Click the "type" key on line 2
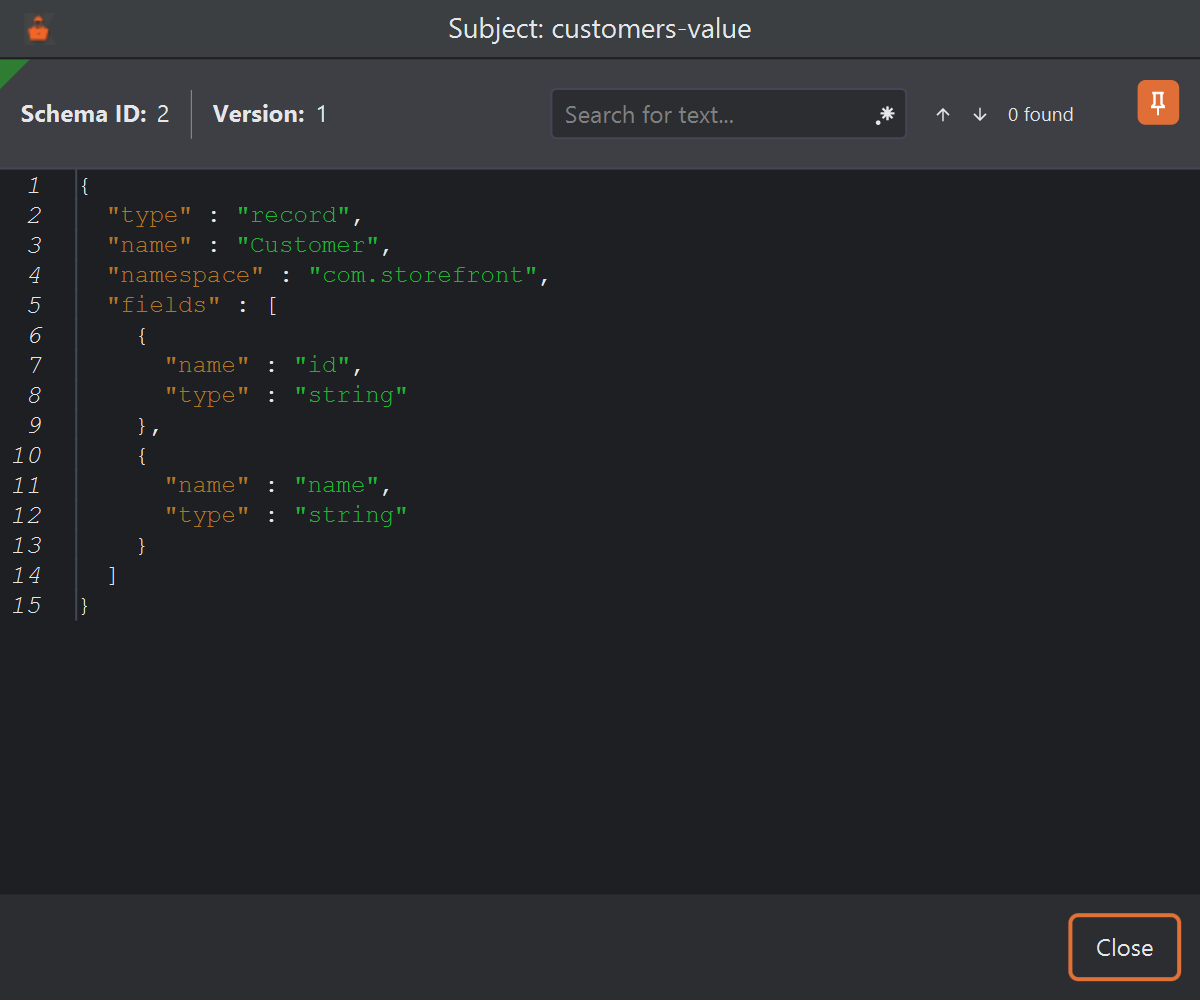This screenshot has width=1200, height=1000. (149, 215)
